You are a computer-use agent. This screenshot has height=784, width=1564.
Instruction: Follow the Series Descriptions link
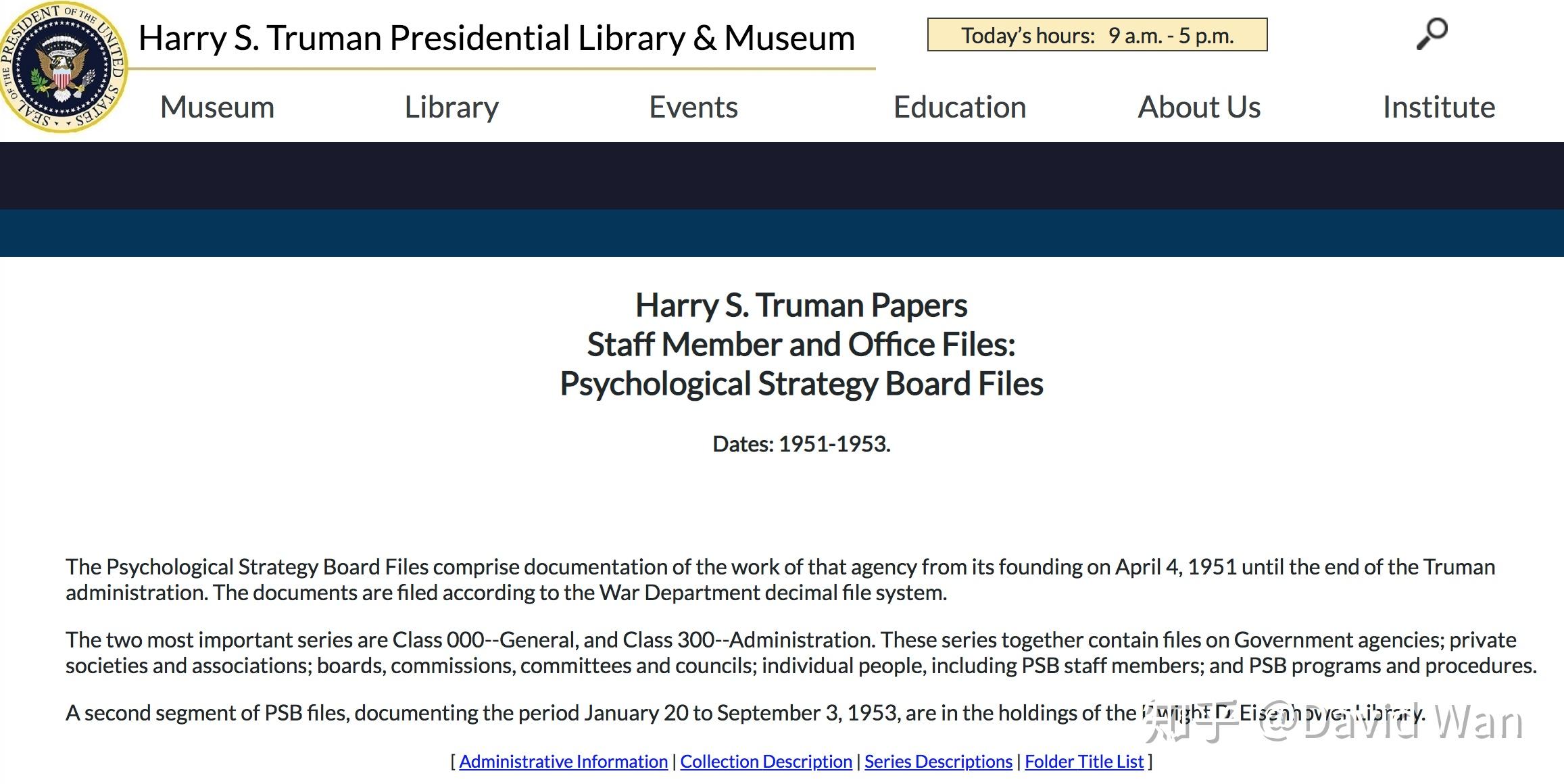pos(937,762)
